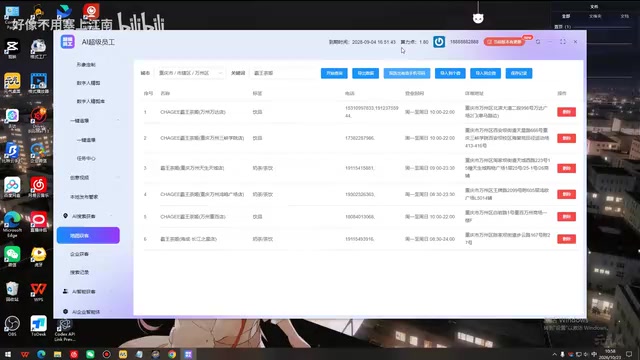Click the WPS icon on the taskbar
640x360 pixels.
(25, 354)
